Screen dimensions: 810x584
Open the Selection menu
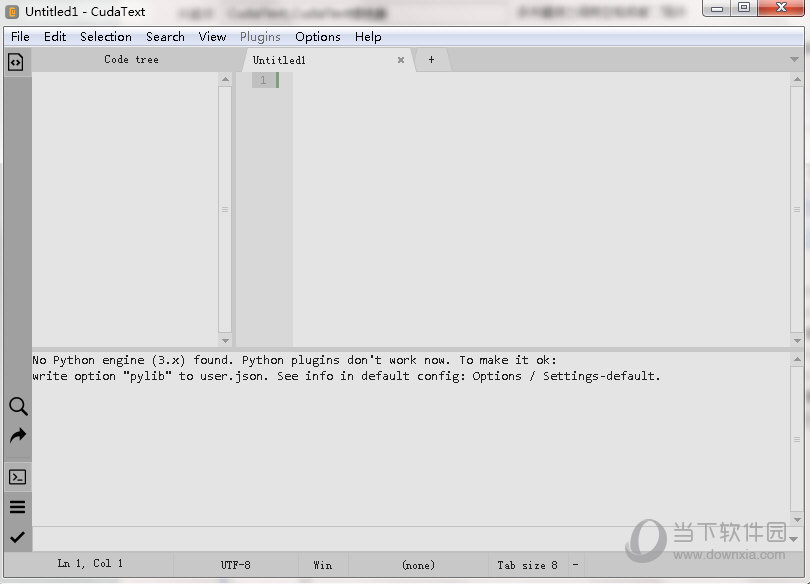pyautogui.click(x=105, y=37)
